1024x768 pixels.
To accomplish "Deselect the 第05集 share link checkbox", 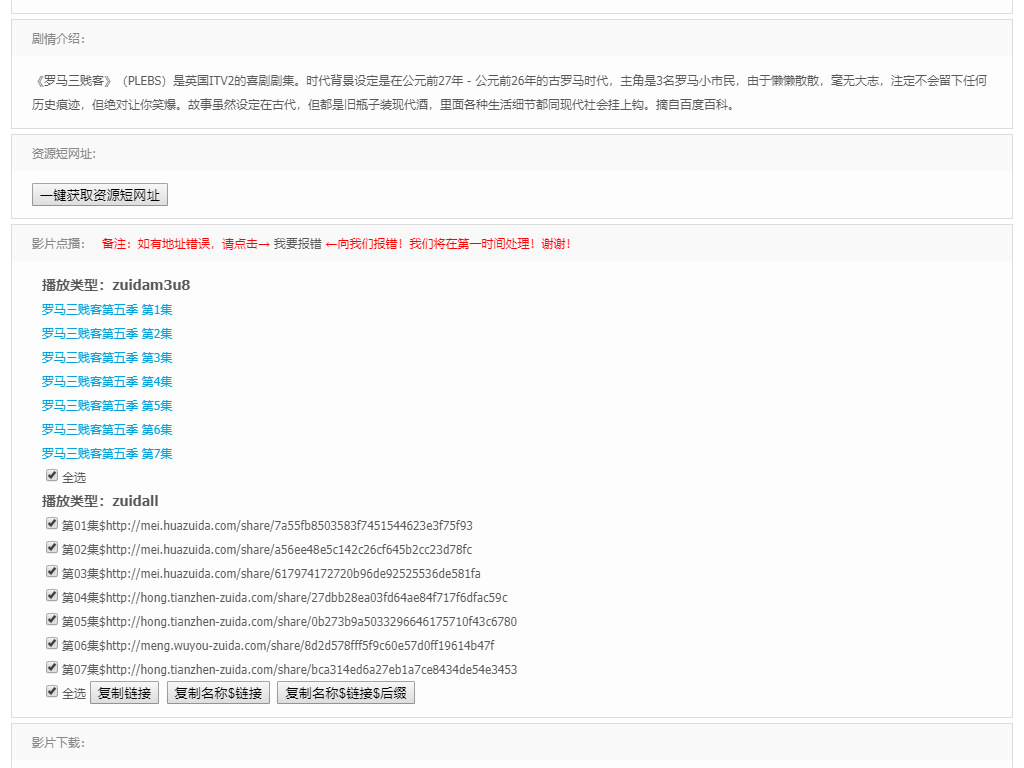I will pyautogui.click(x=52, y=619).
